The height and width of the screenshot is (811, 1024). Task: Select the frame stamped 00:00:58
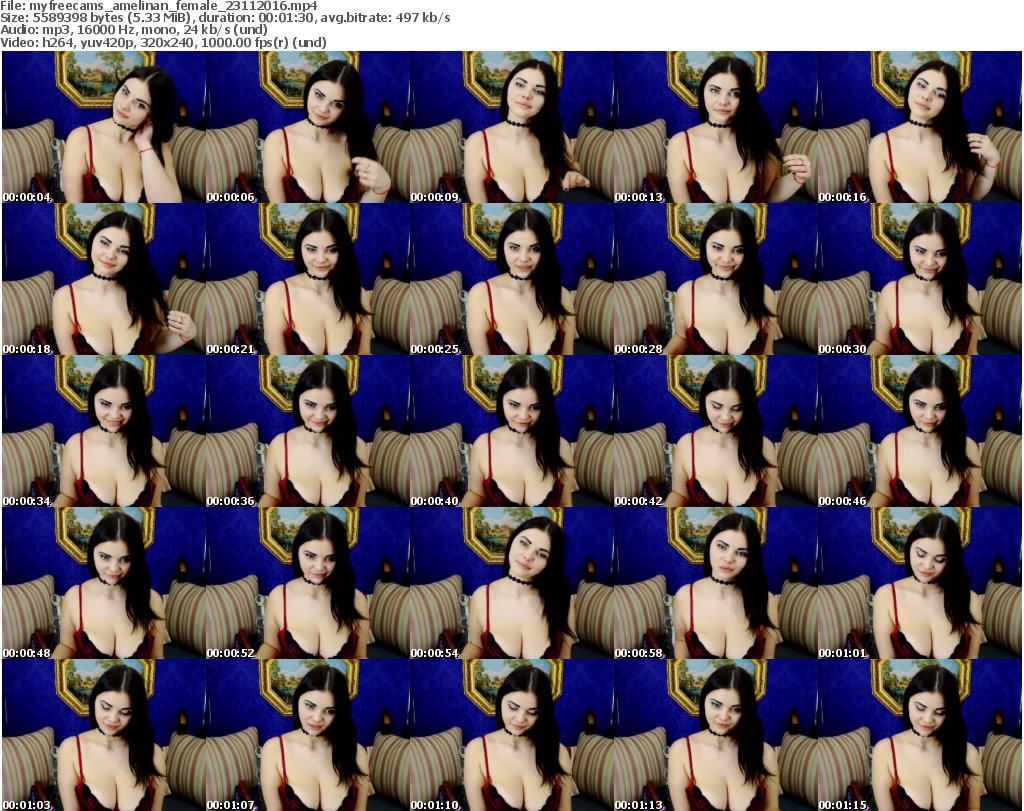click(x=716, y=584)
